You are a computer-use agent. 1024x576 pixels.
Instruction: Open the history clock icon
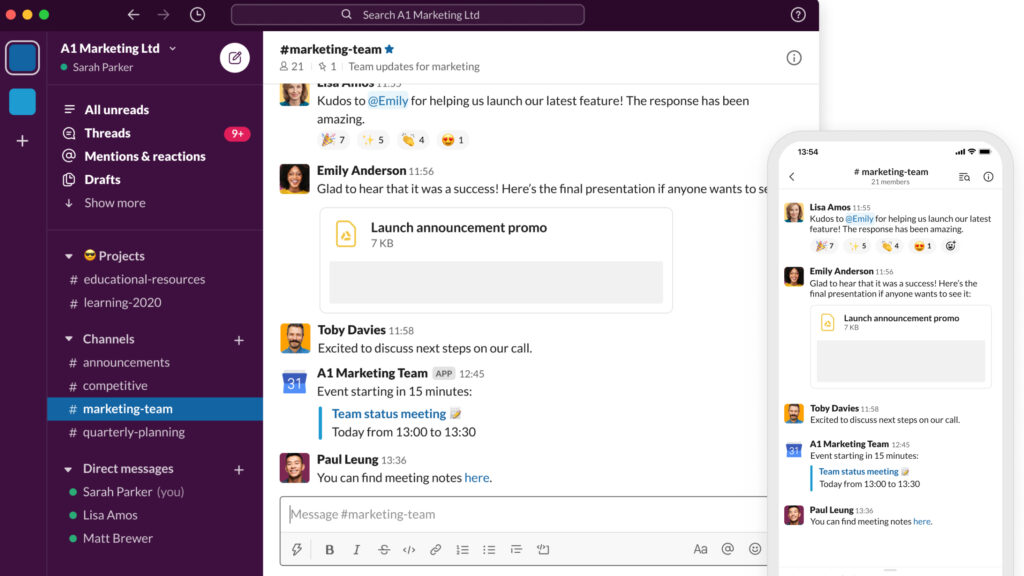point(197,15)
